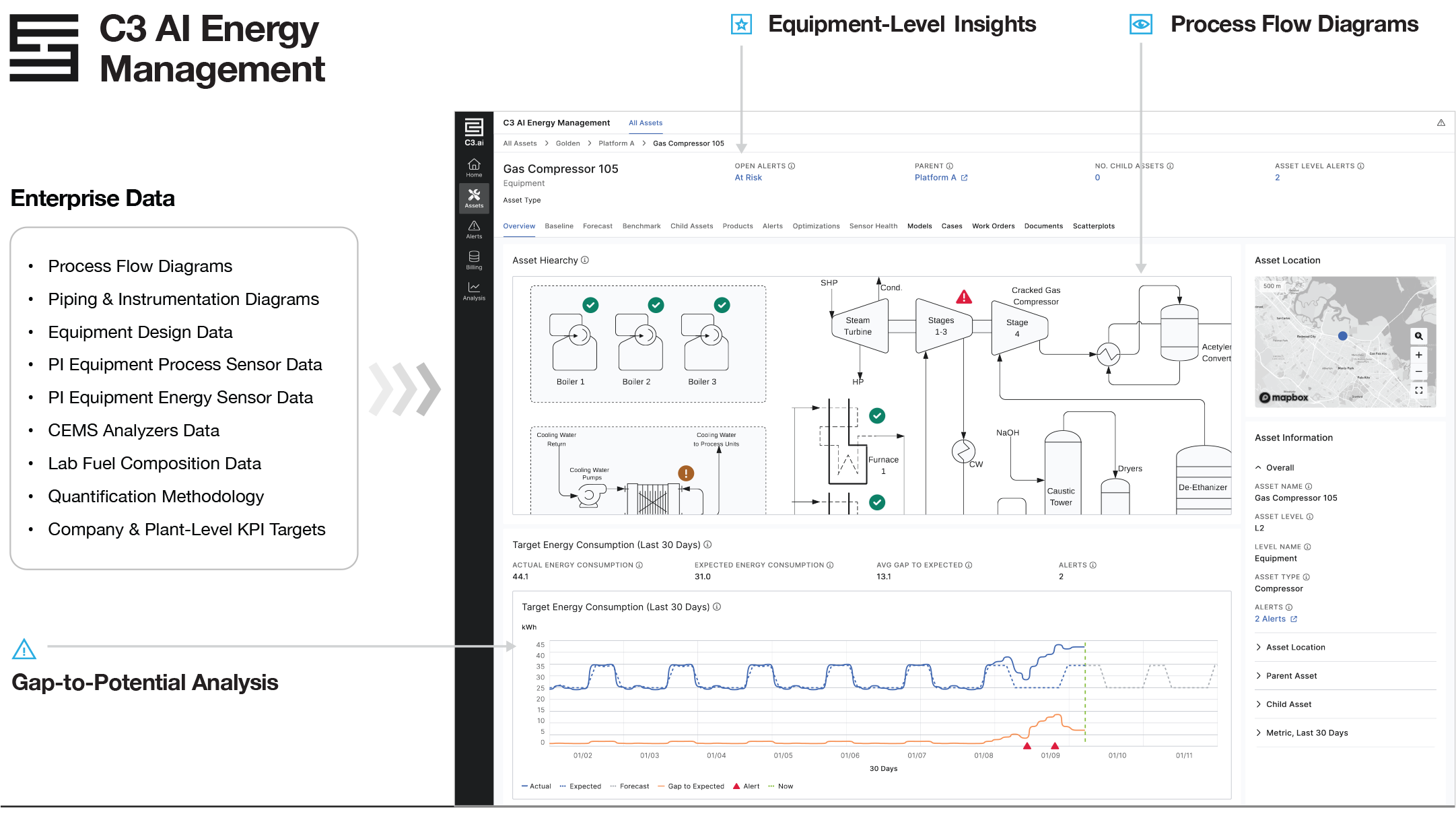Click the info icon next to Open Alerts
The height and width of the screenshot is (816, 1456).
792,166
